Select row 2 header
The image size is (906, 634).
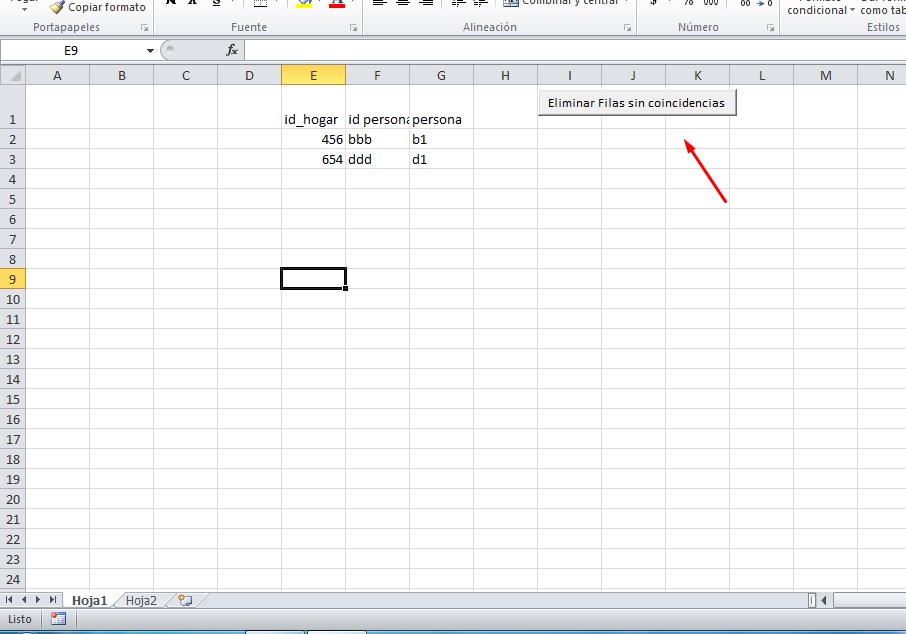(13, 139)
